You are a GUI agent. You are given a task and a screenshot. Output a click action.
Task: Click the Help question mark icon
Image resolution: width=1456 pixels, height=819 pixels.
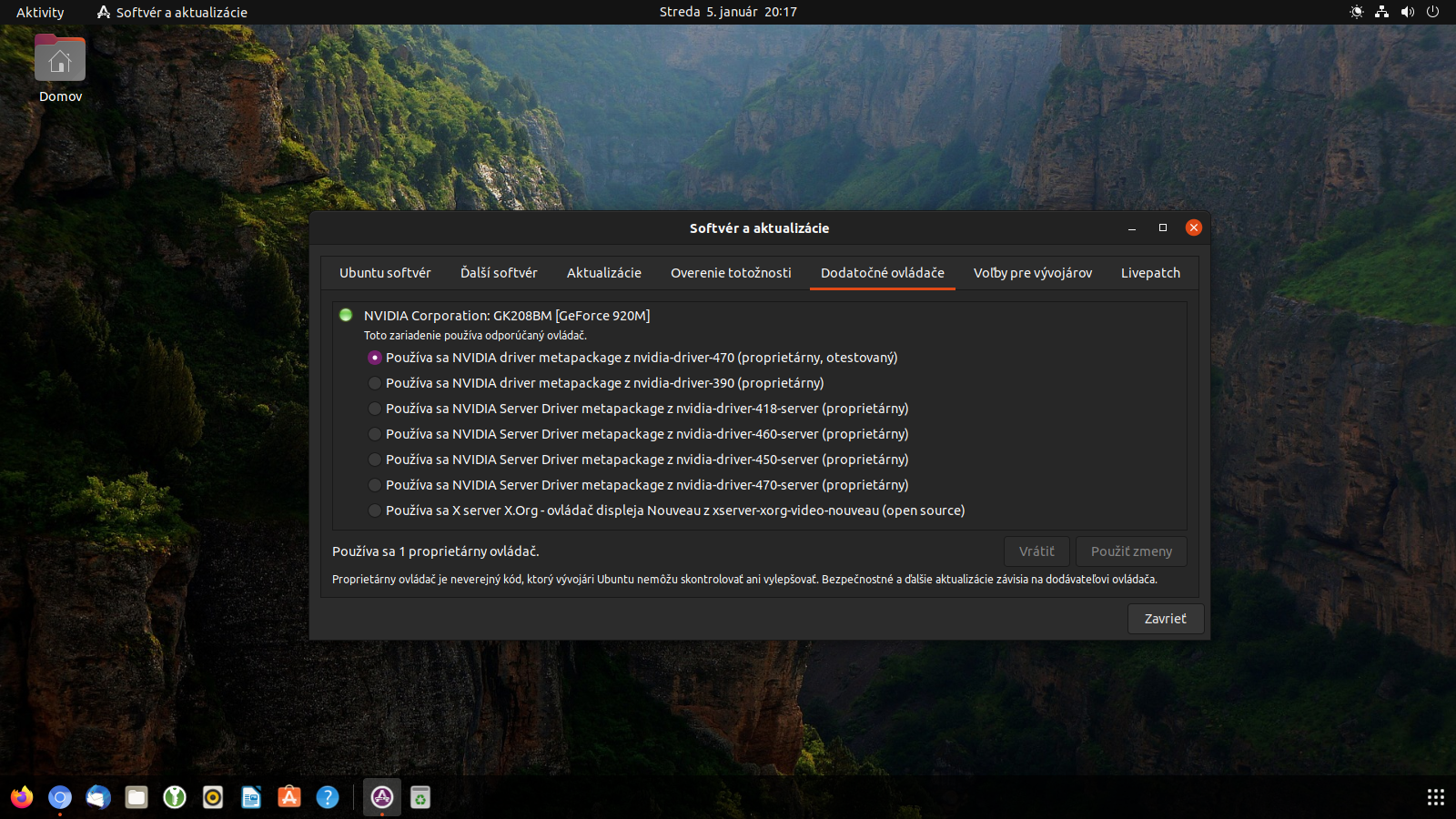click(x=328, y=797)
